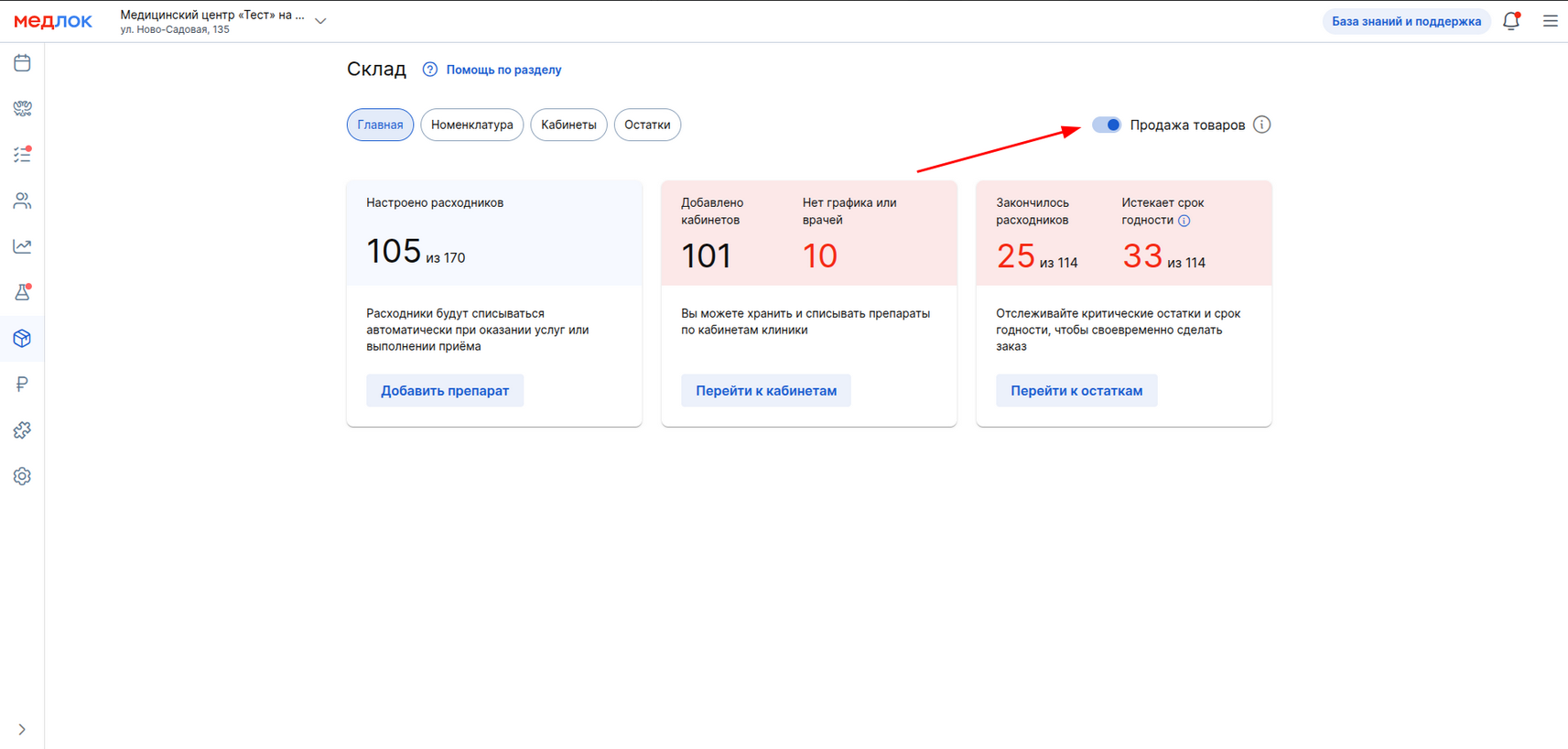Click the lotus icon in the sidebar
1568x749 pixels.
click(22, 109)
